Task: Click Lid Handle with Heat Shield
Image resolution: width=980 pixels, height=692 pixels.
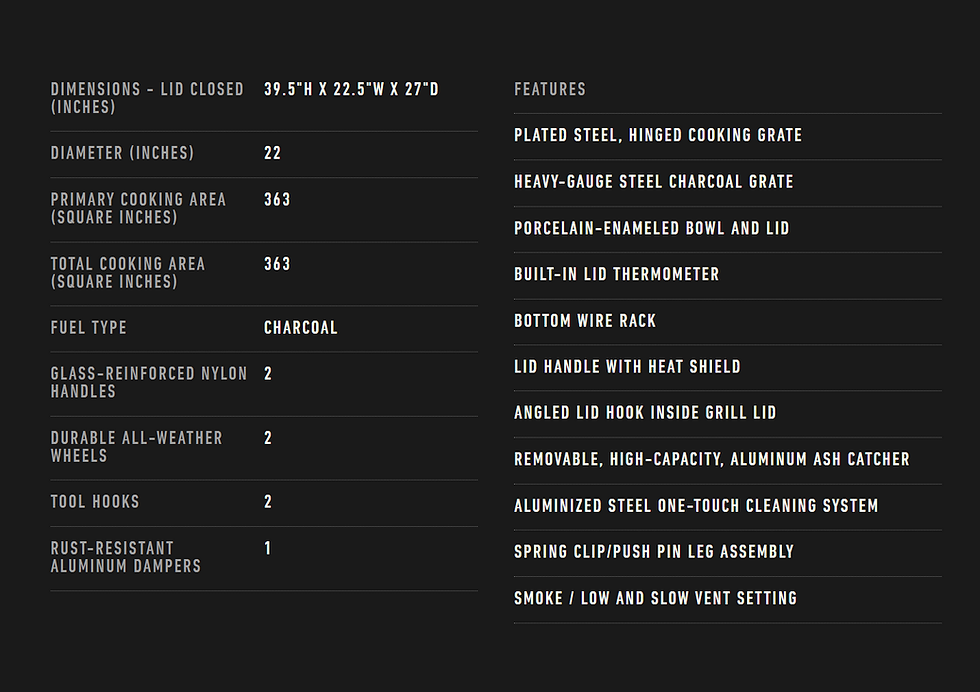Action: point(627,367)
